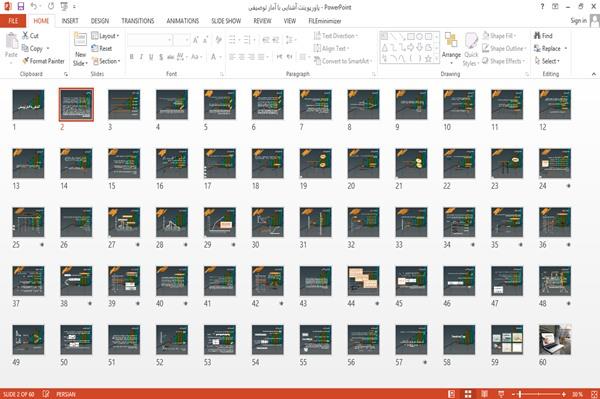Open PowerPoint Help question mark icon
The height and width of the screenshot is (399, 600).
[x=542, y=7]
